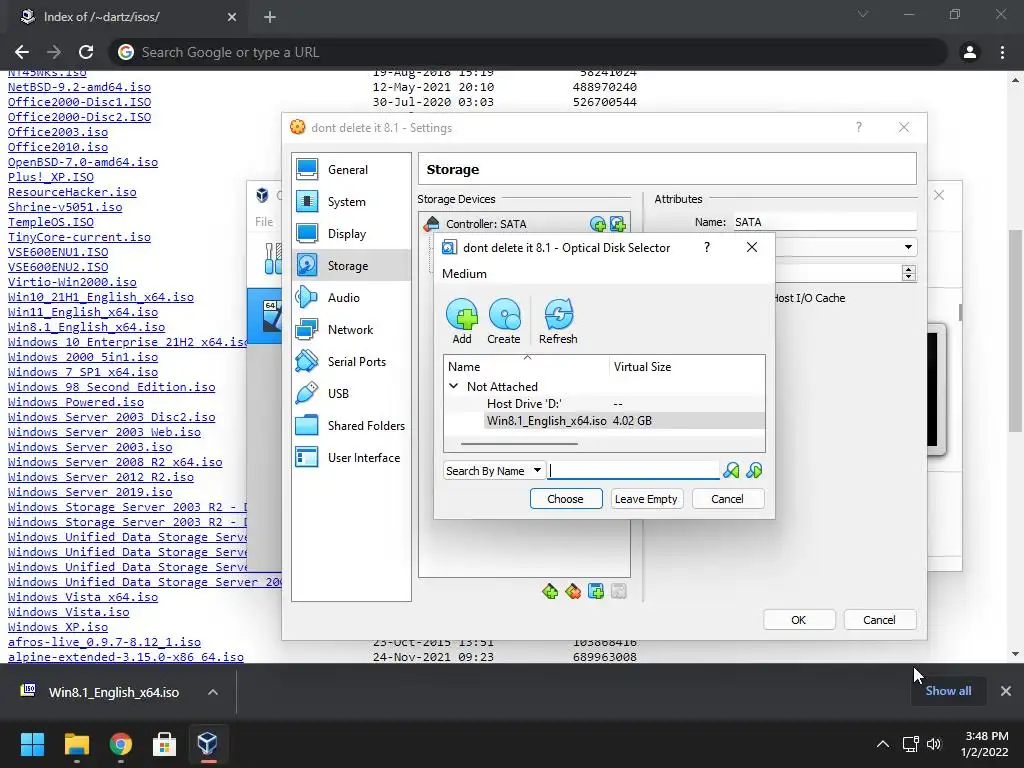Screen dimensions: 1024x768
Task: Open the Display settings category
Action: [351, 234]
